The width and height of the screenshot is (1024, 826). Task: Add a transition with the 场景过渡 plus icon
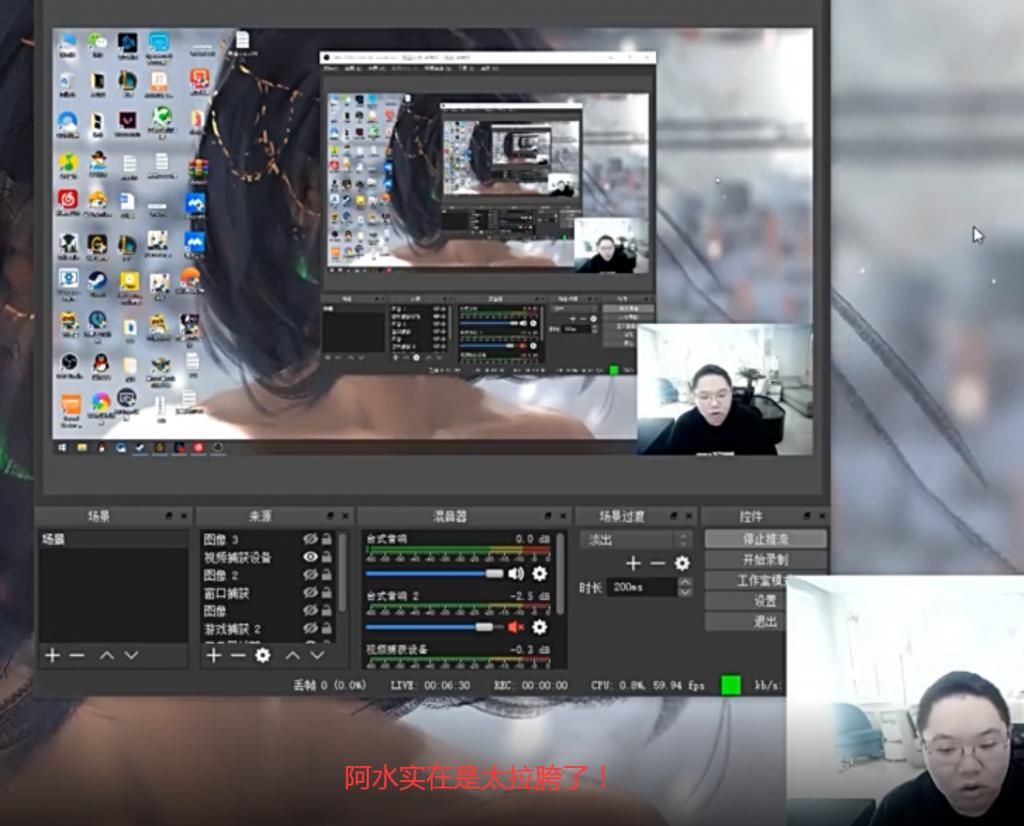point(633,563)
